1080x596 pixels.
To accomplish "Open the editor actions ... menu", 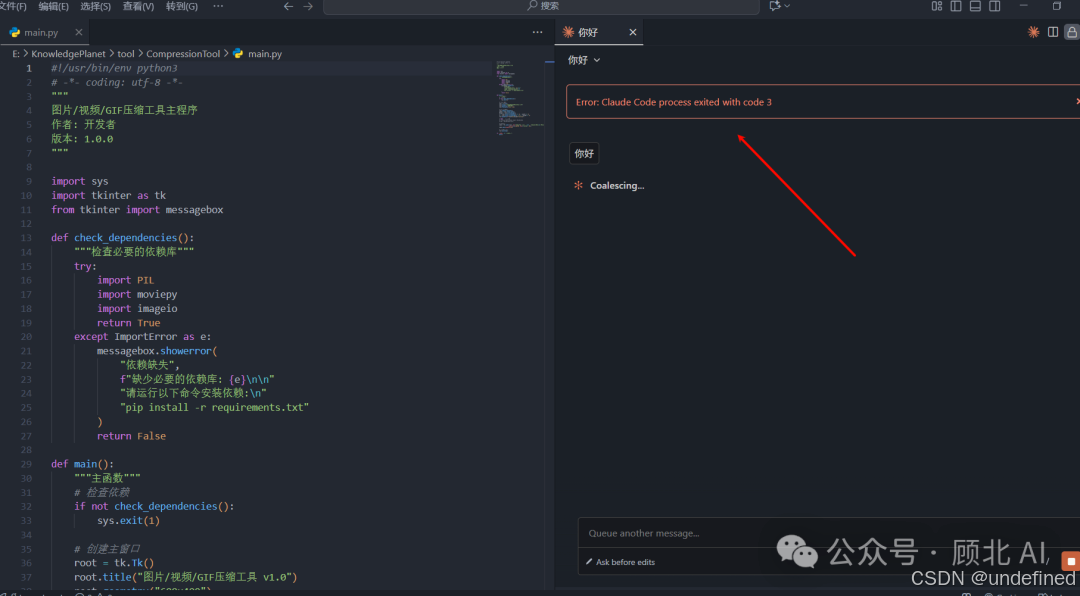I will tap(537, 32).
